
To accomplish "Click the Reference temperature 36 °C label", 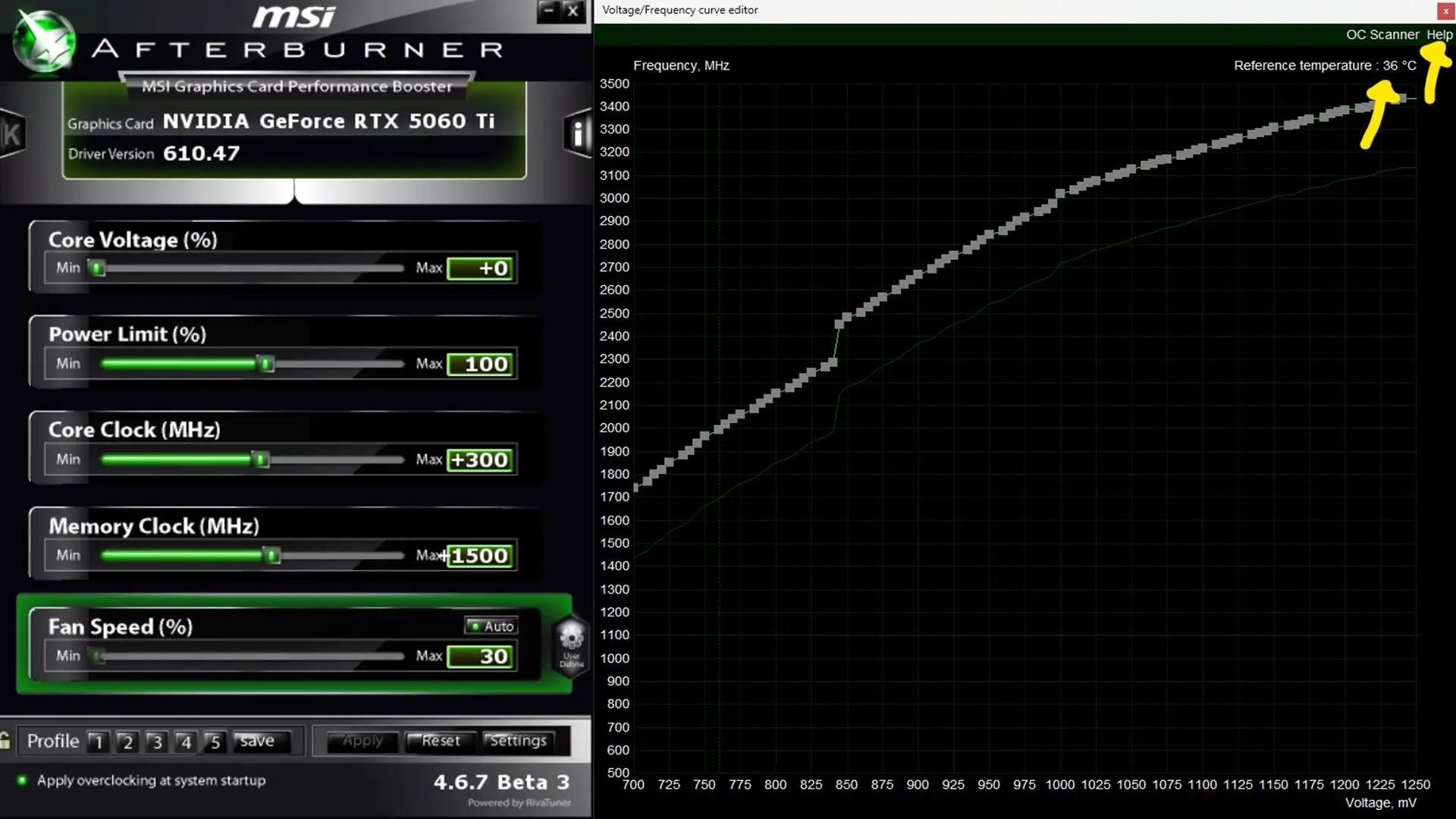I will tap(1325, 65).
